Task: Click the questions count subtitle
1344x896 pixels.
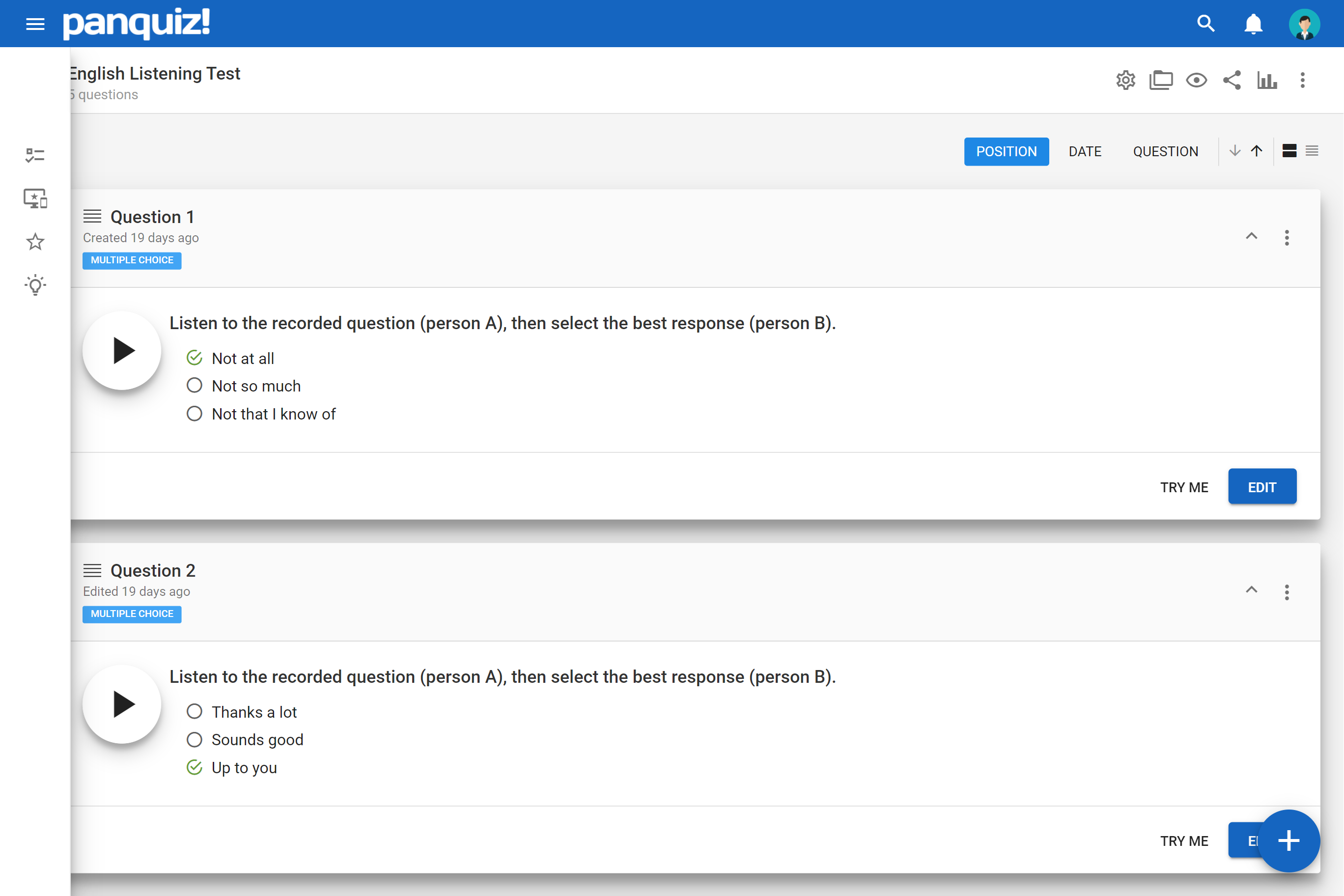Action: click(x=104, y=95)
